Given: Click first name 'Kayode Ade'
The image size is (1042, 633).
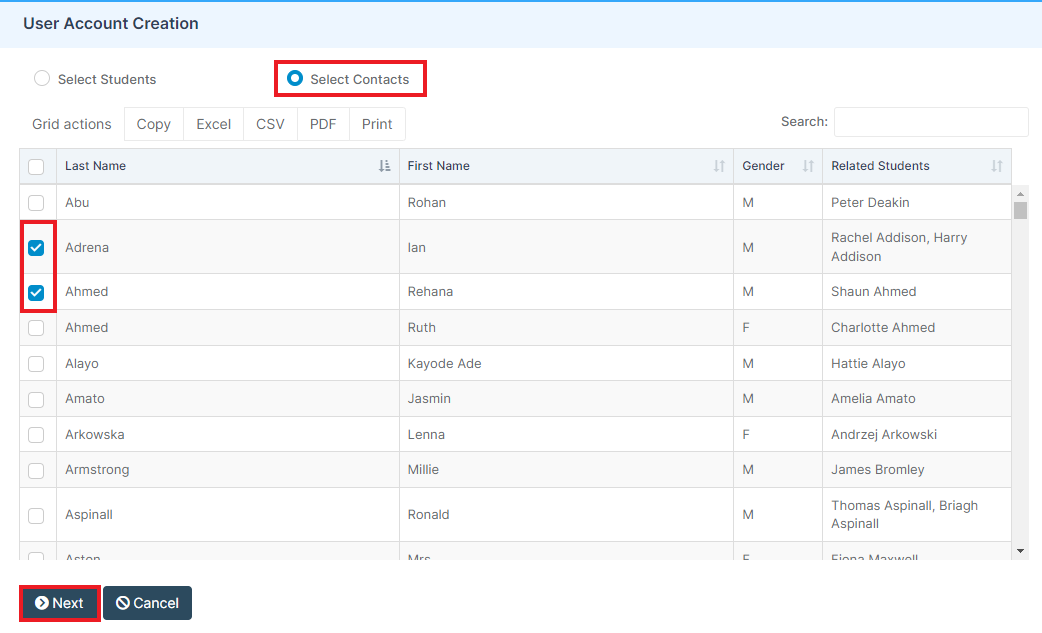Looking at the screenshot, I should click(x=444, y=363).
